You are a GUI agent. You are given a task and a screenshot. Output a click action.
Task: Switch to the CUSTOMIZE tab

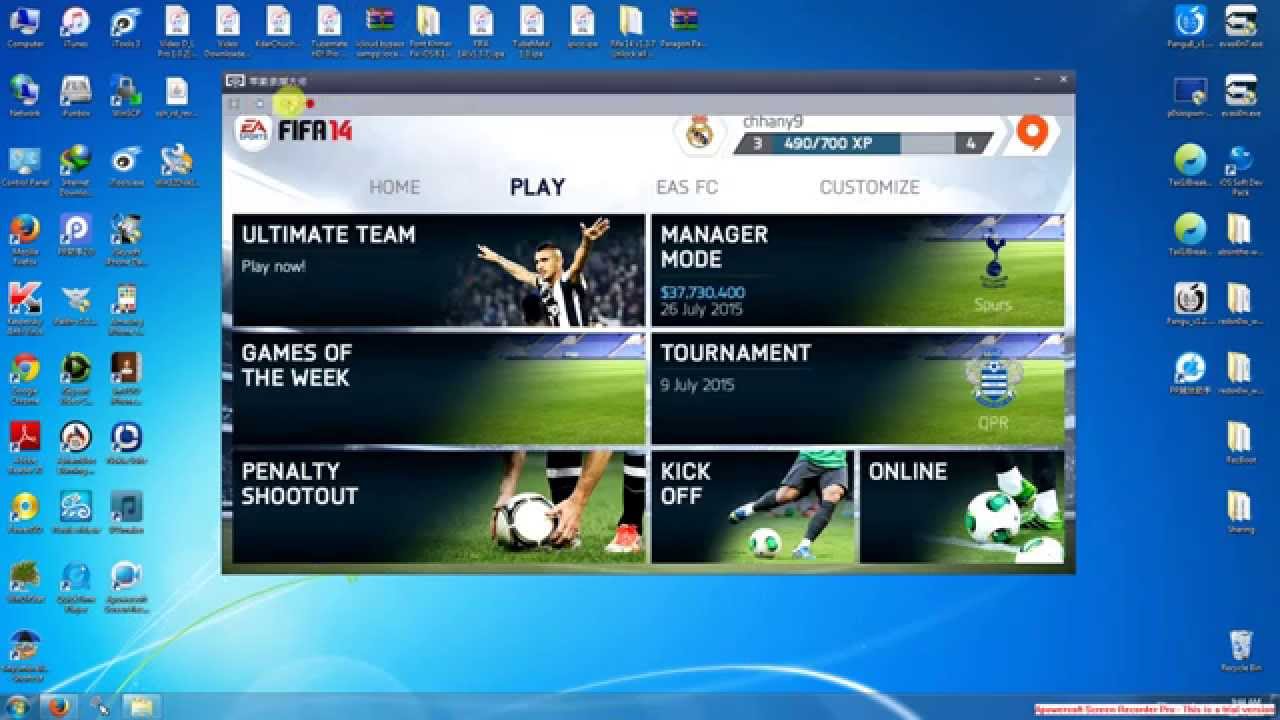[869, 187]
